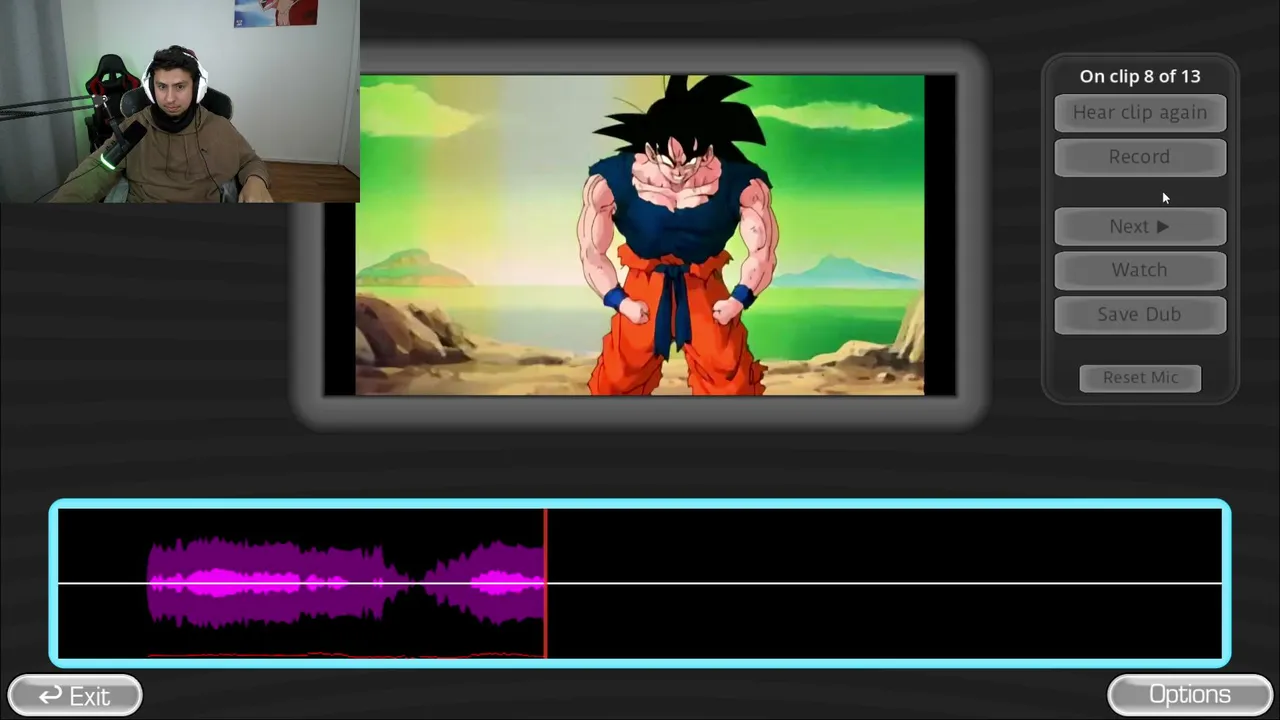The height and width of the screenshot is (720, 1280).
Task: Click the red playhead marker in waveform
Action: click(x=545, y=583)
